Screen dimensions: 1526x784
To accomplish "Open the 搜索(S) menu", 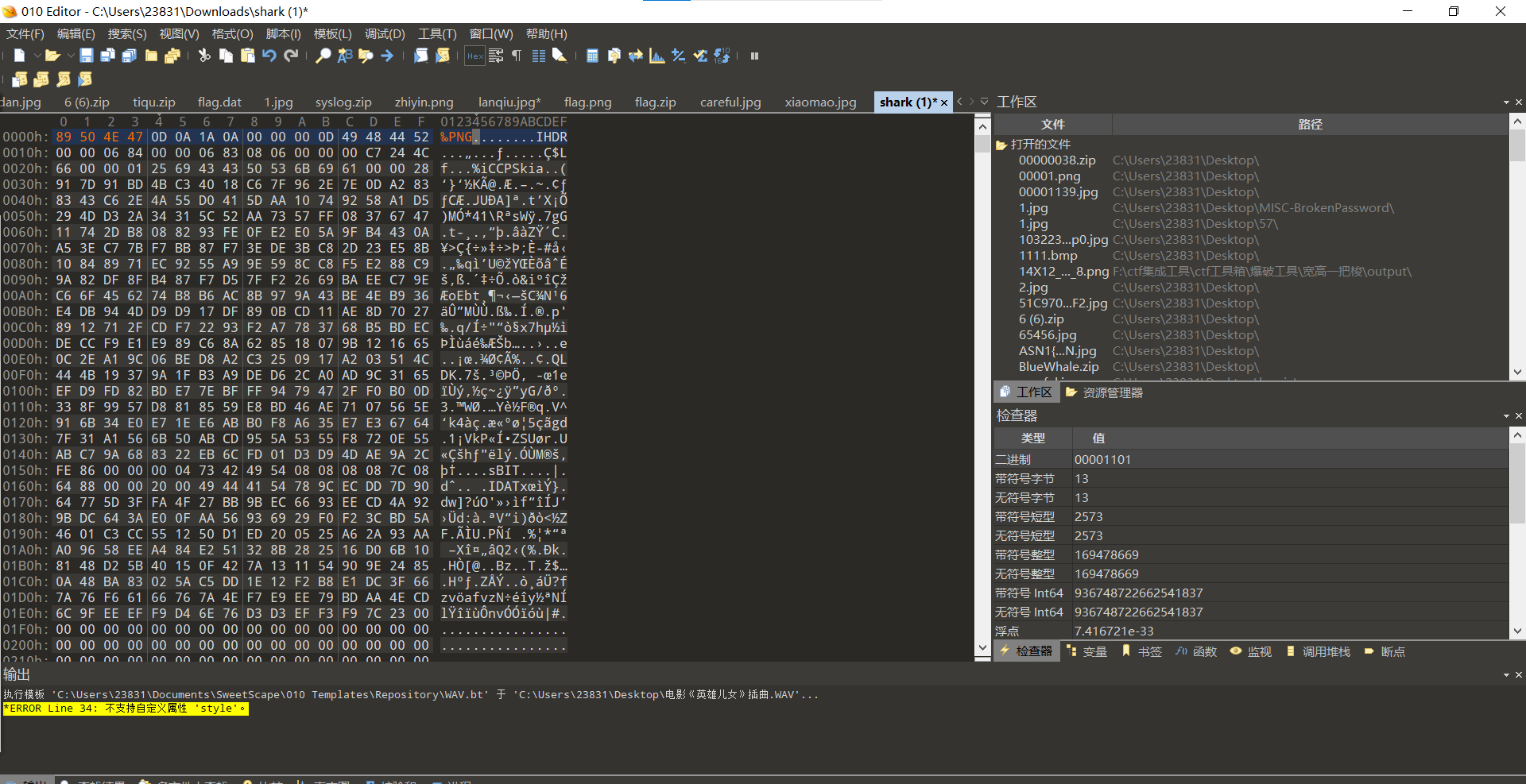I will 127,34.
